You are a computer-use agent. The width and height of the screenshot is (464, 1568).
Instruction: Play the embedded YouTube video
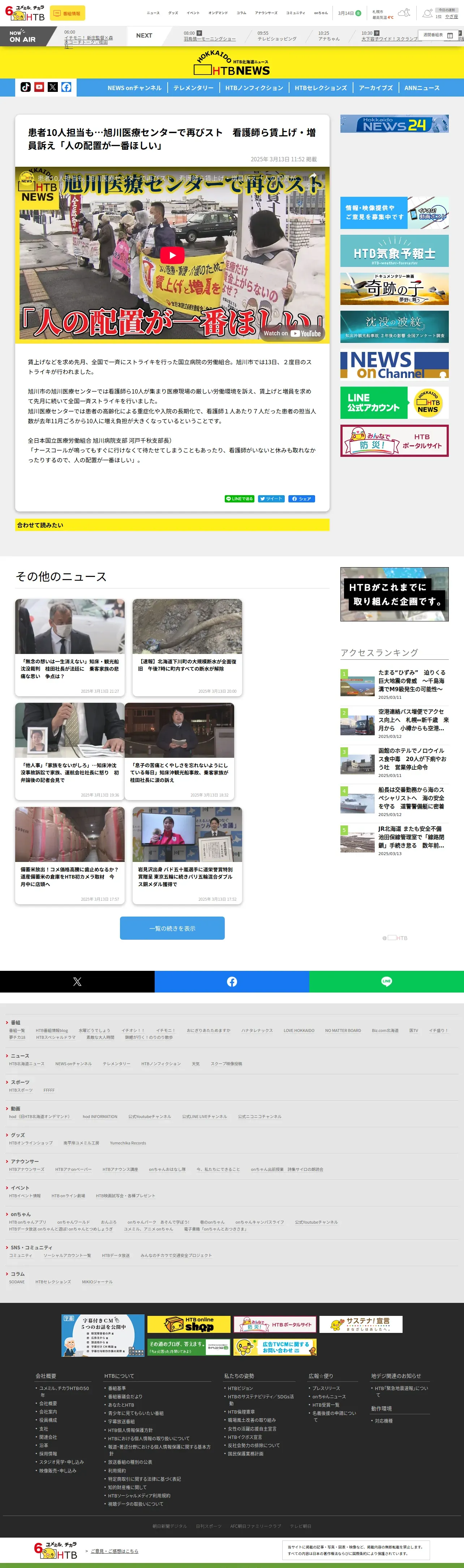[x=172, y=255]
